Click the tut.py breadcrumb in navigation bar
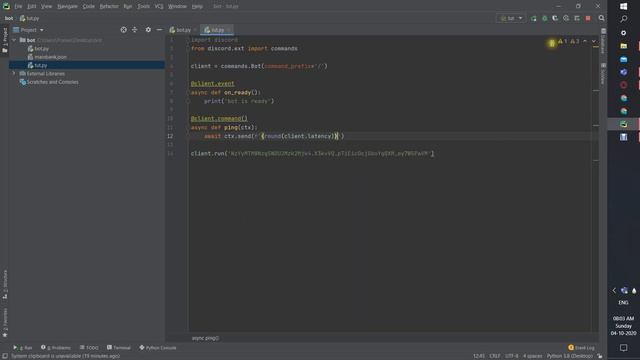 (x=29, y=18)
